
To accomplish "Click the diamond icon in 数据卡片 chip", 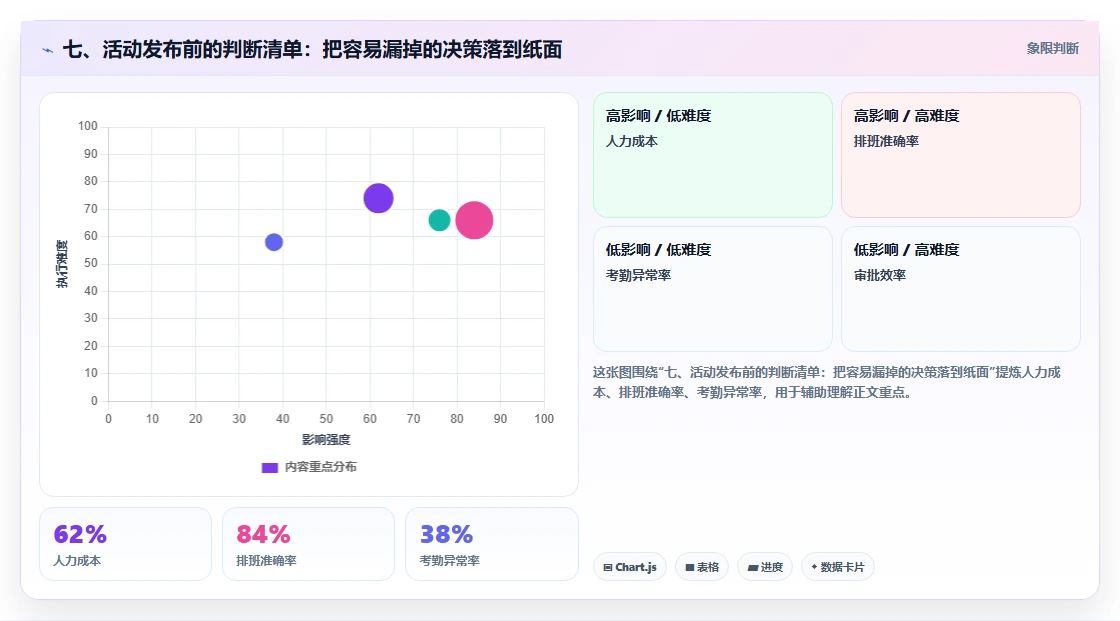I will [x=814, y=567].
